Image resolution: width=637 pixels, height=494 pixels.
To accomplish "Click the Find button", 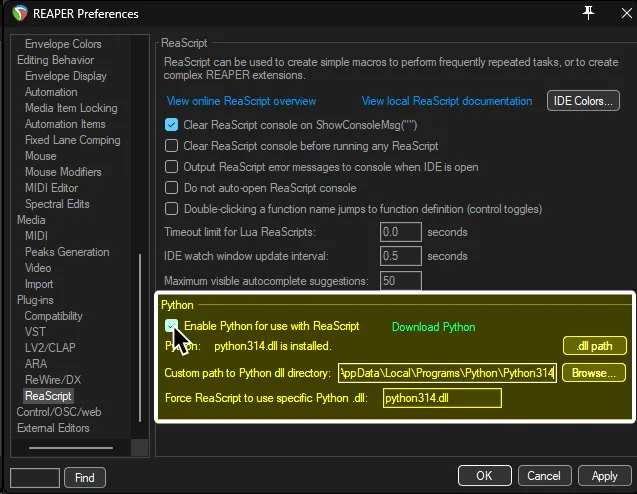I will 84,477.
